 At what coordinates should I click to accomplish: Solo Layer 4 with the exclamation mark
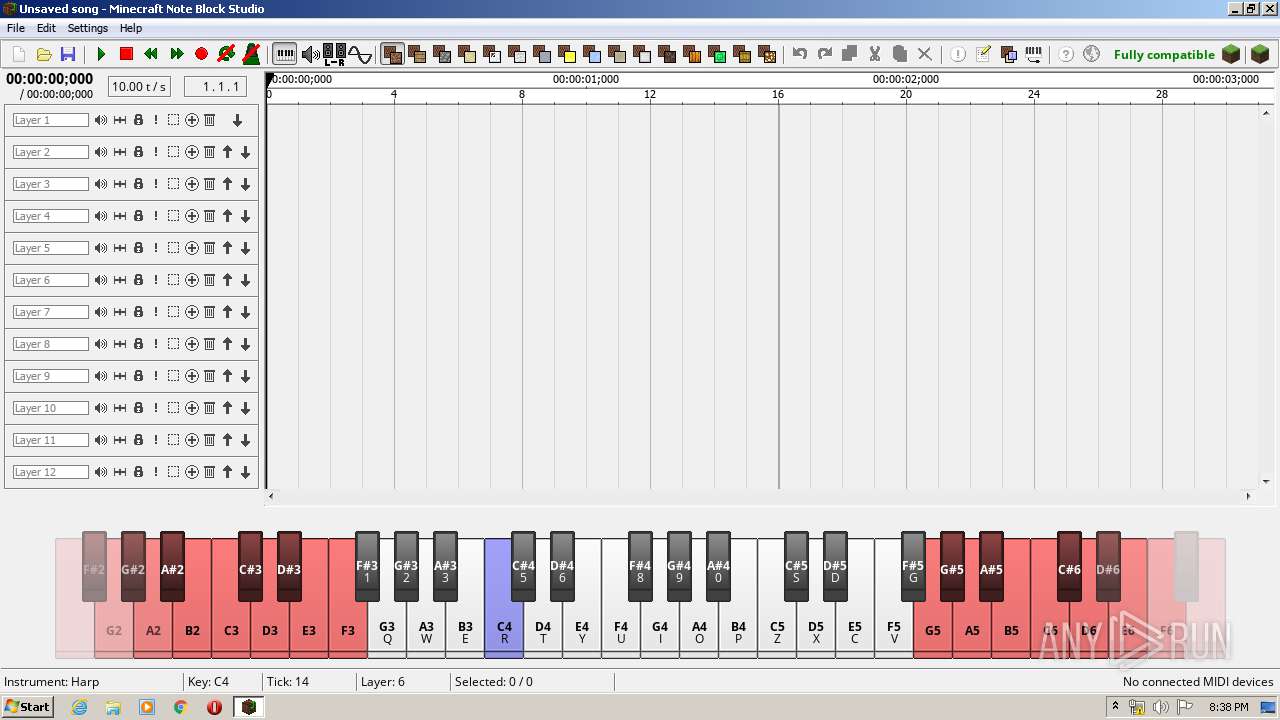tap(156, 216)
